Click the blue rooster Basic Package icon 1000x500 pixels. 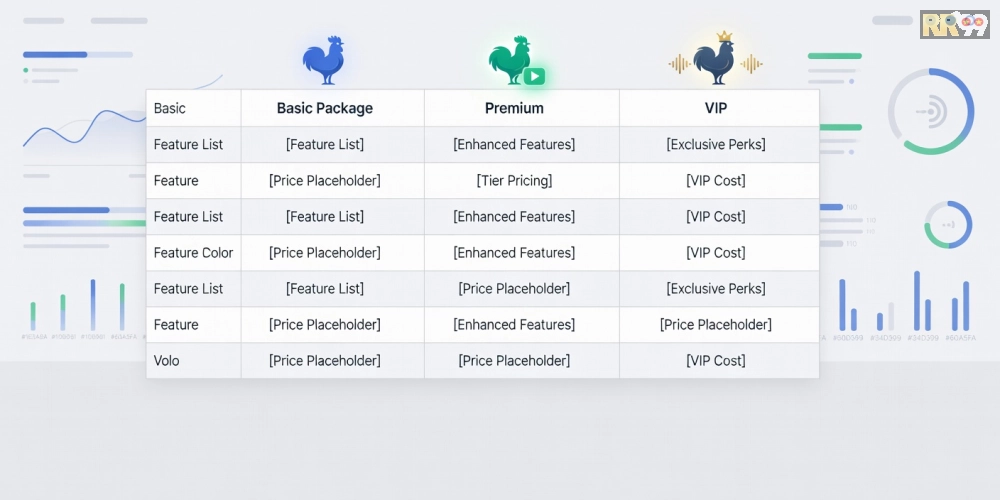pos(324,60)
